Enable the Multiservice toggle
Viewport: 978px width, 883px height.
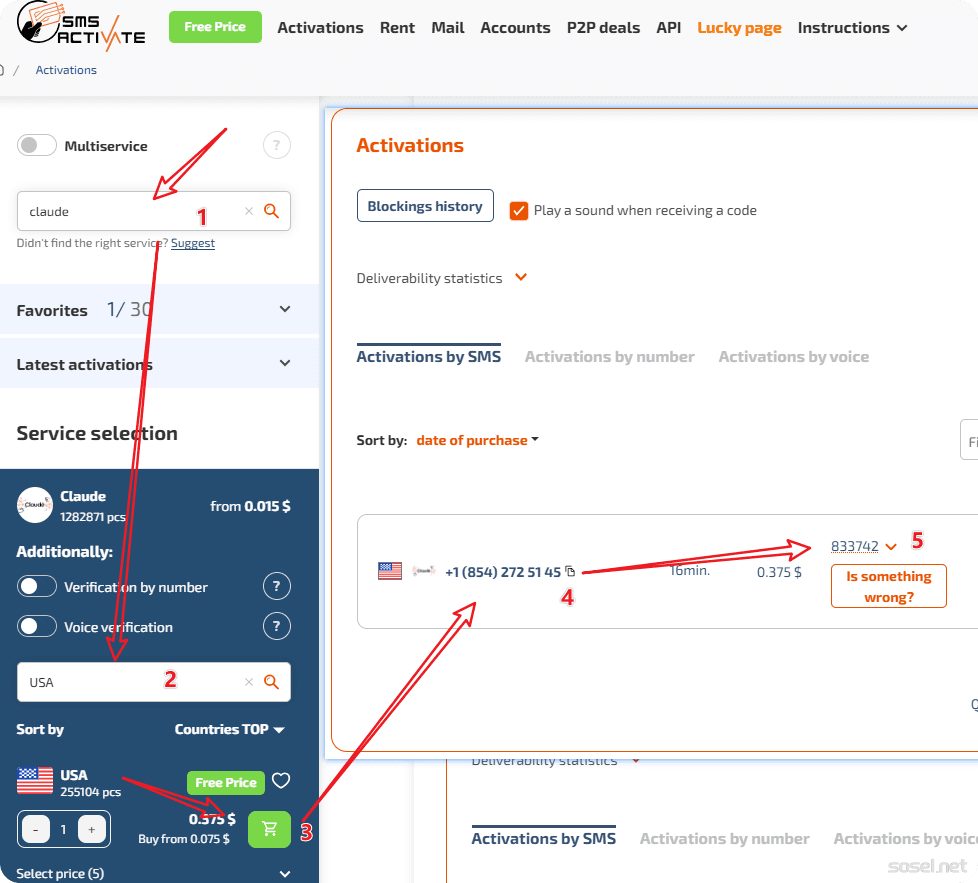(37, 146)
